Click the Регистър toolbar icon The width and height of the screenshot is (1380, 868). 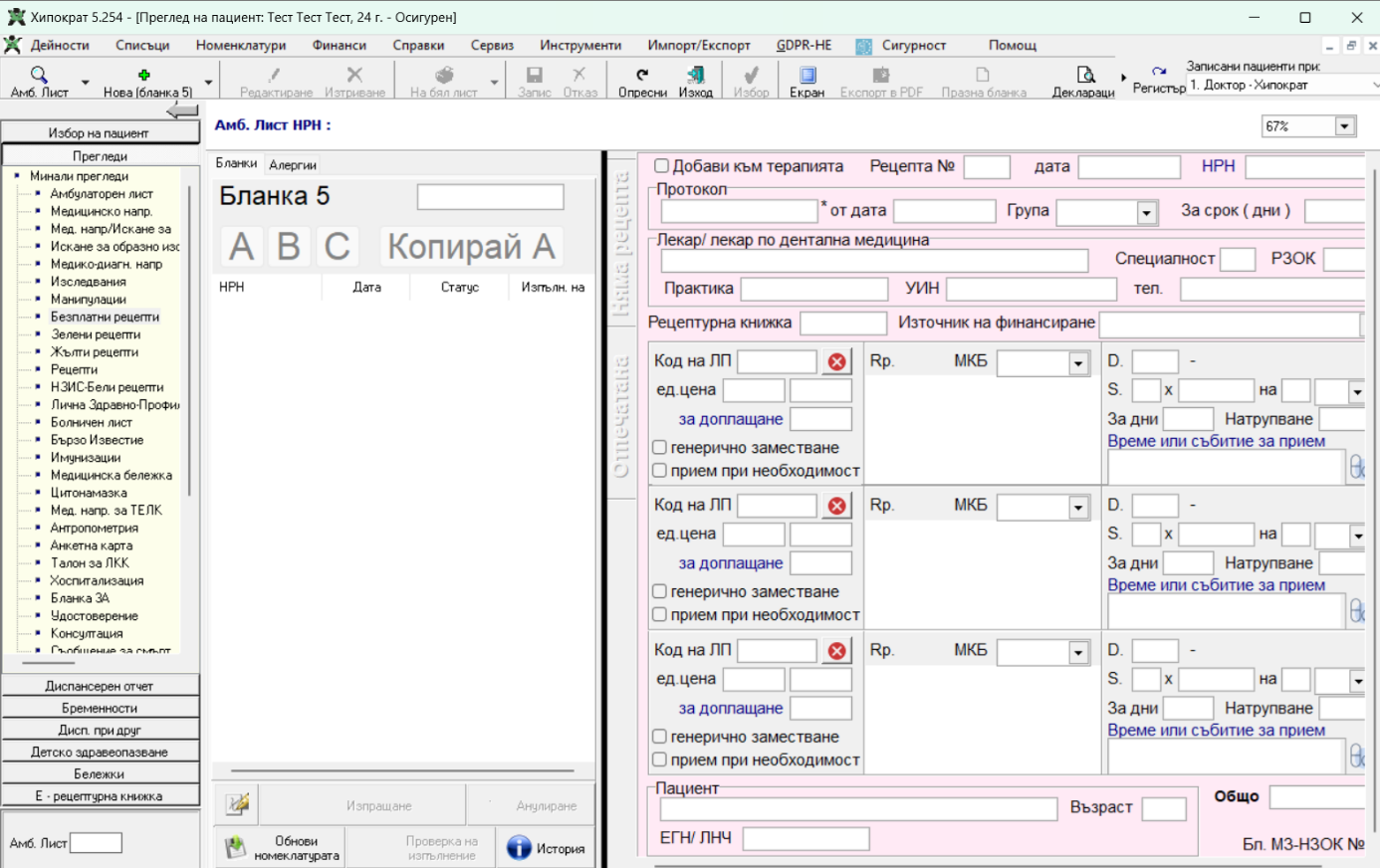click(1159, 72)
